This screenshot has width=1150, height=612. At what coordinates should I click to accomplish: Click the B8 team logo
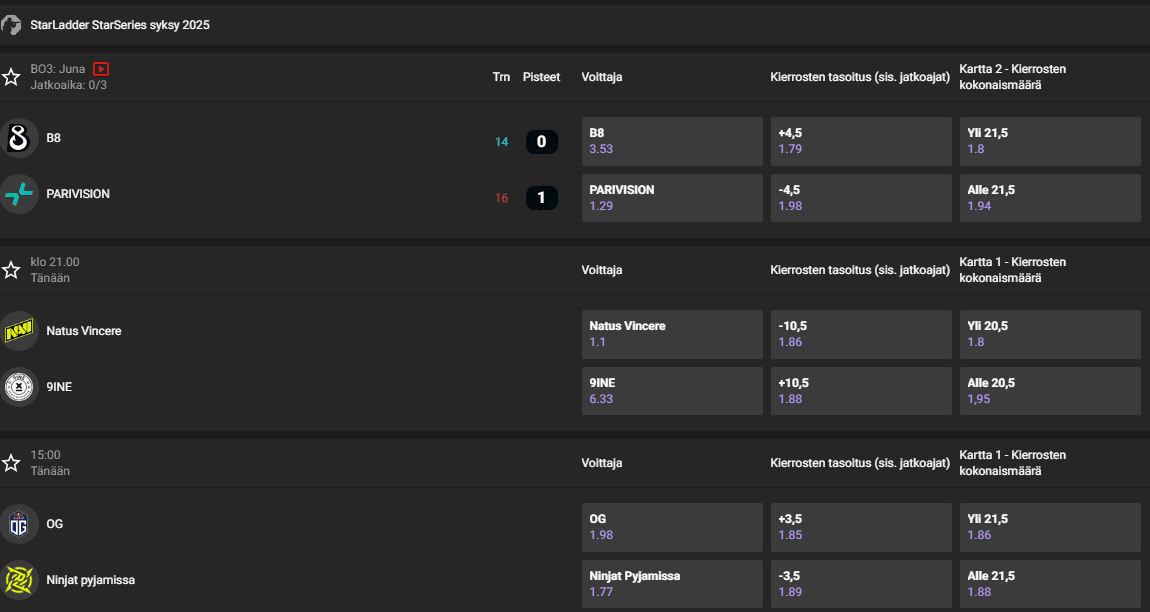(x=19, y=138)
